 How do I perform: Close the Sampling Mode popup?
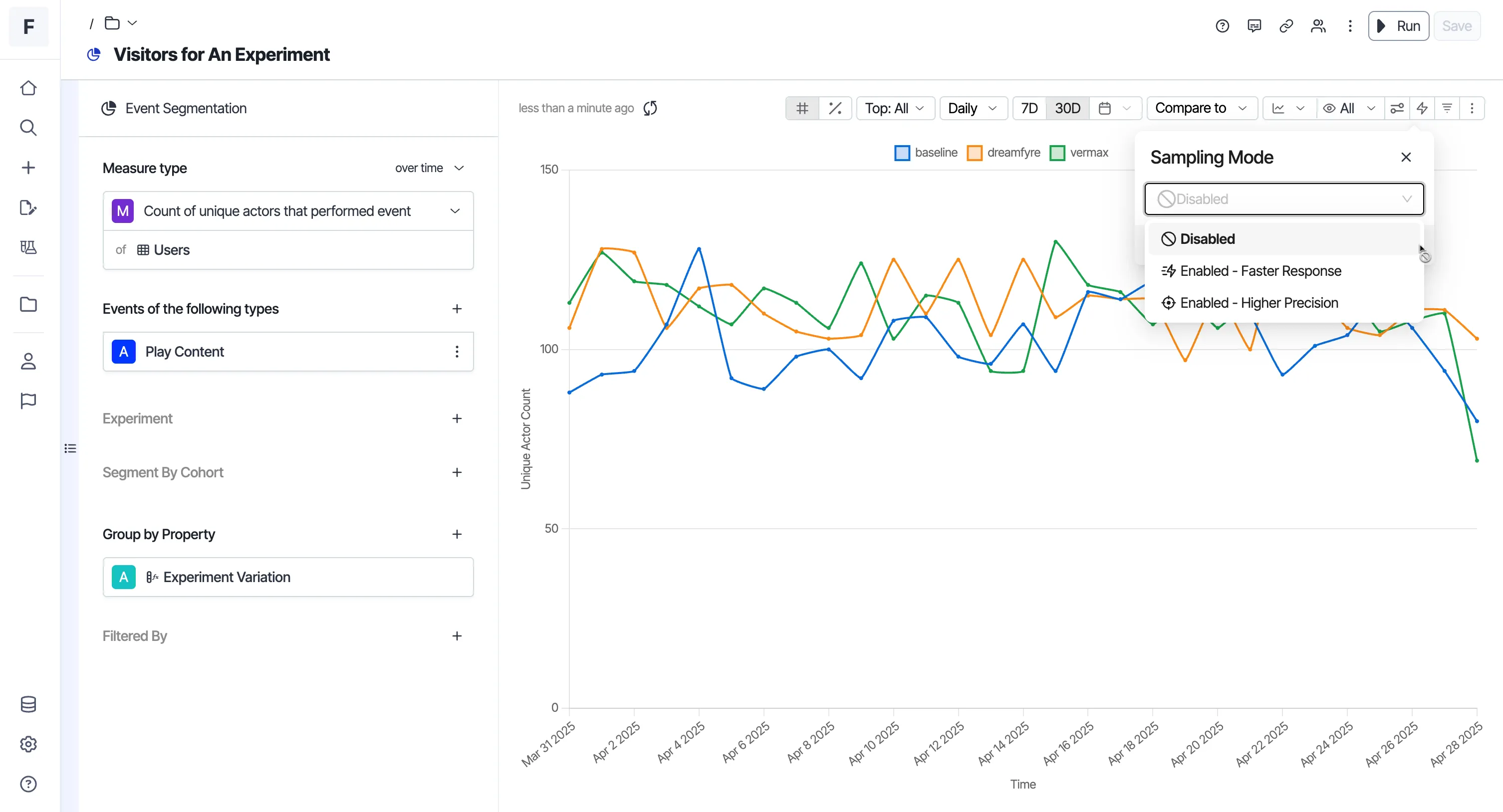pos(1406,158)
